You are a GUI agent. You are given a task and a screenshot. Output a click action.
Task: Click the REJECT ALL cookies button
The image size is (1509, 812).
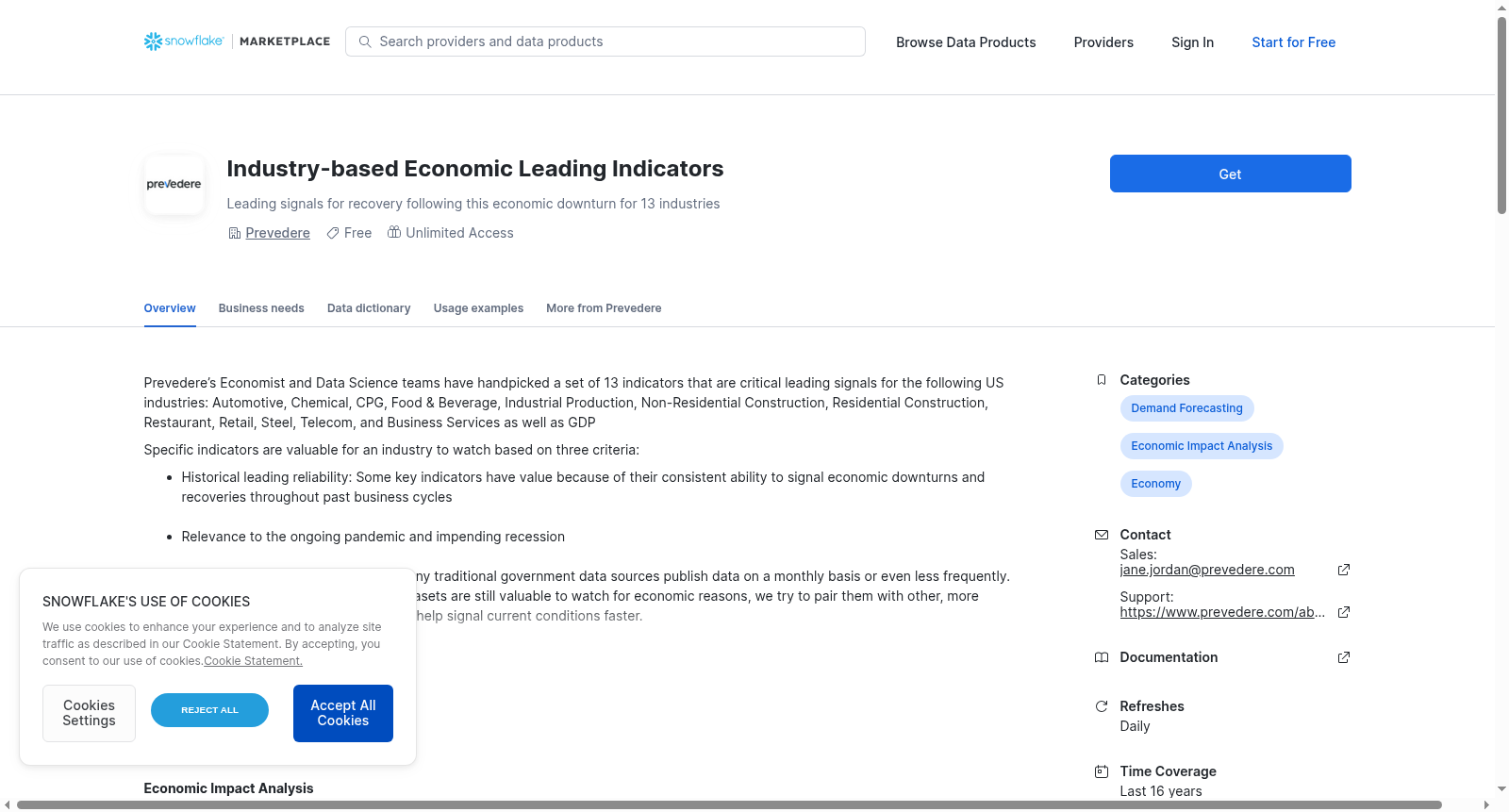click(x=209, y=710)
